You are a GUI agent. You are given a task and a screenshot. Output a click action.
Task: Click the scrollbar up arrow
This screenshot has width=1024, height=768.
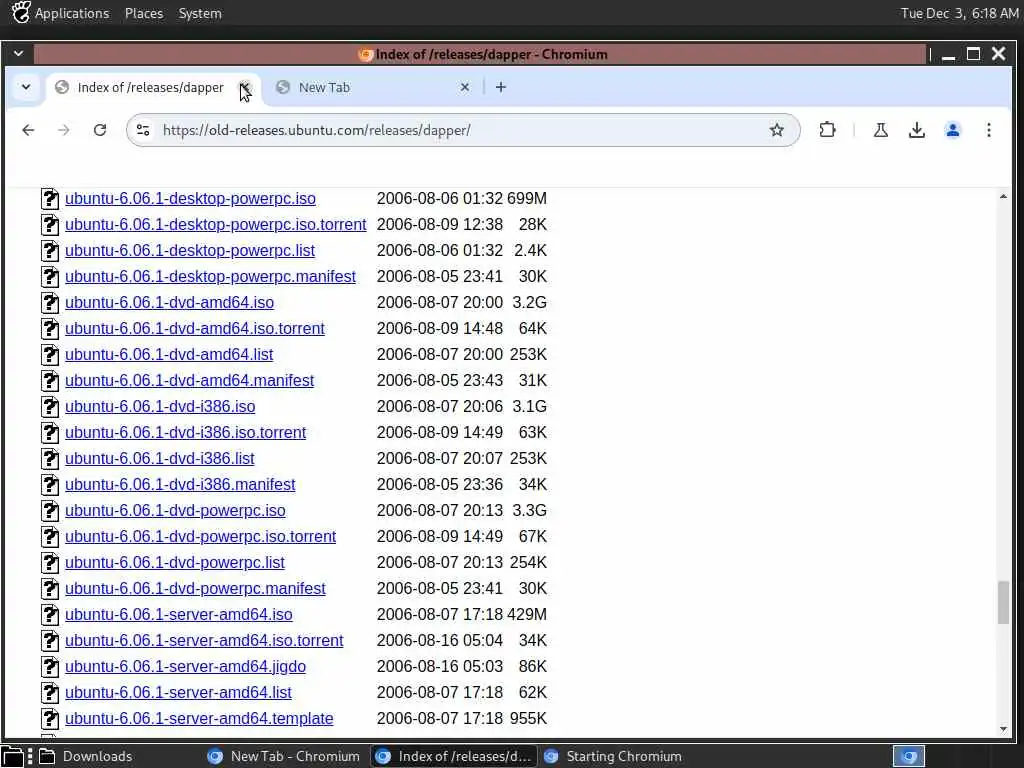(1003, 197)
